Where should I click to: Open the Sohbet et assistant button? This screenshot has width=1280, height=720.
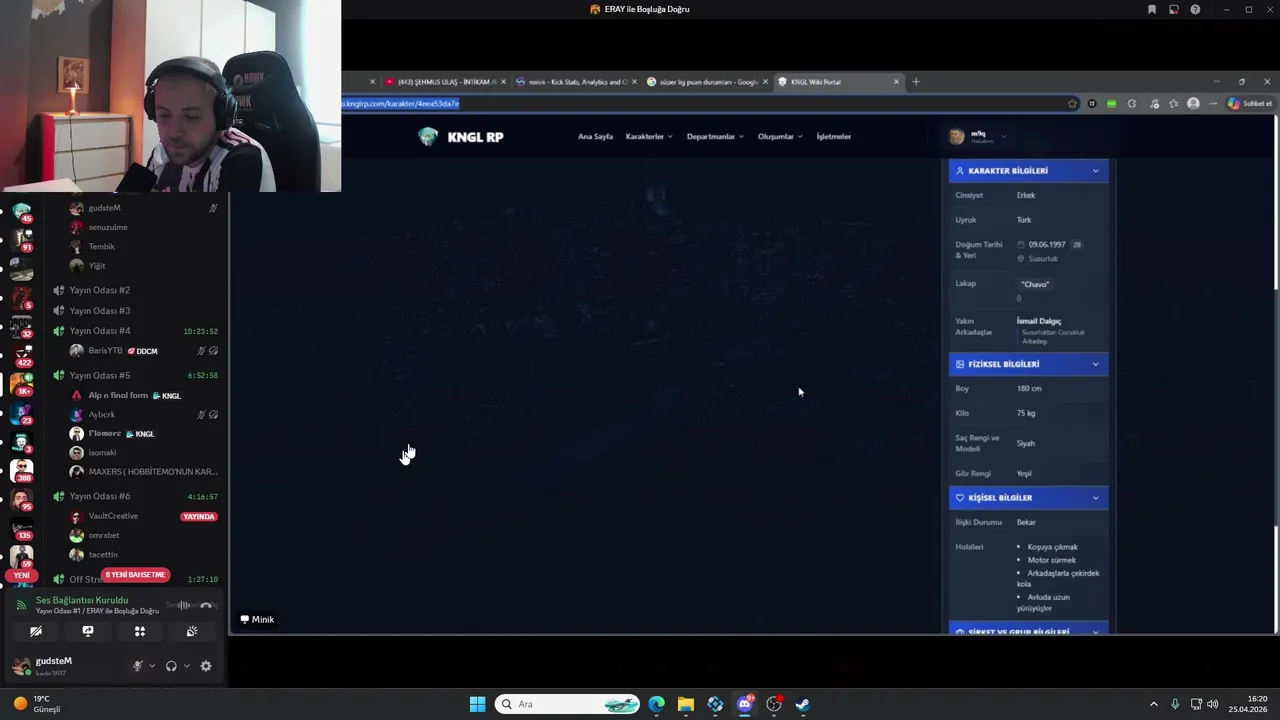tap(1250, 103)
